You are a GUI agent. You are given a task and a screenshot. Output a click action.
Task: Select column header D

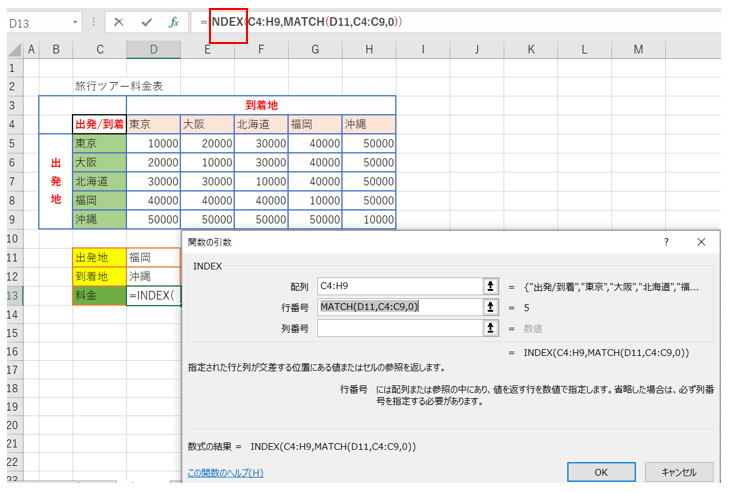coord(153,49)
